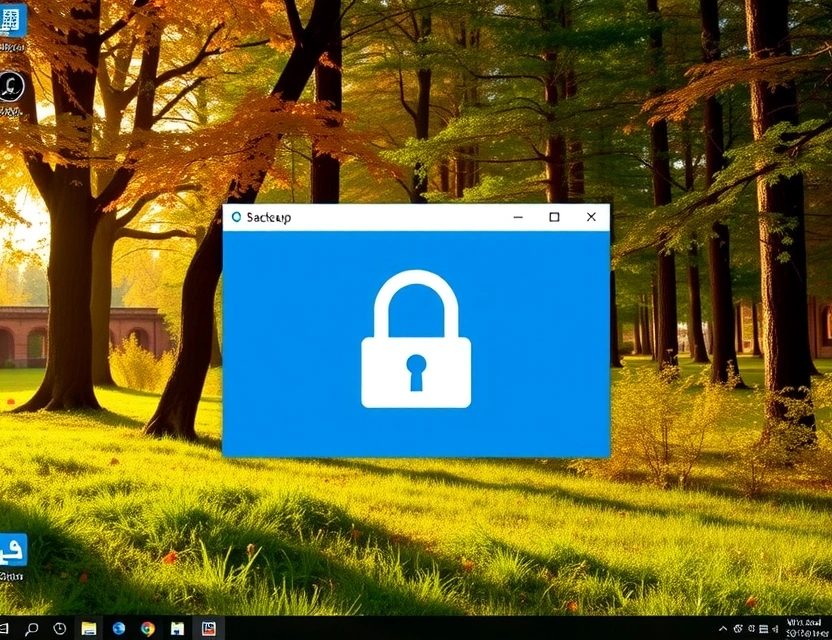Click the Sacleup window title text
832x640 pixels.
point(268,218)
